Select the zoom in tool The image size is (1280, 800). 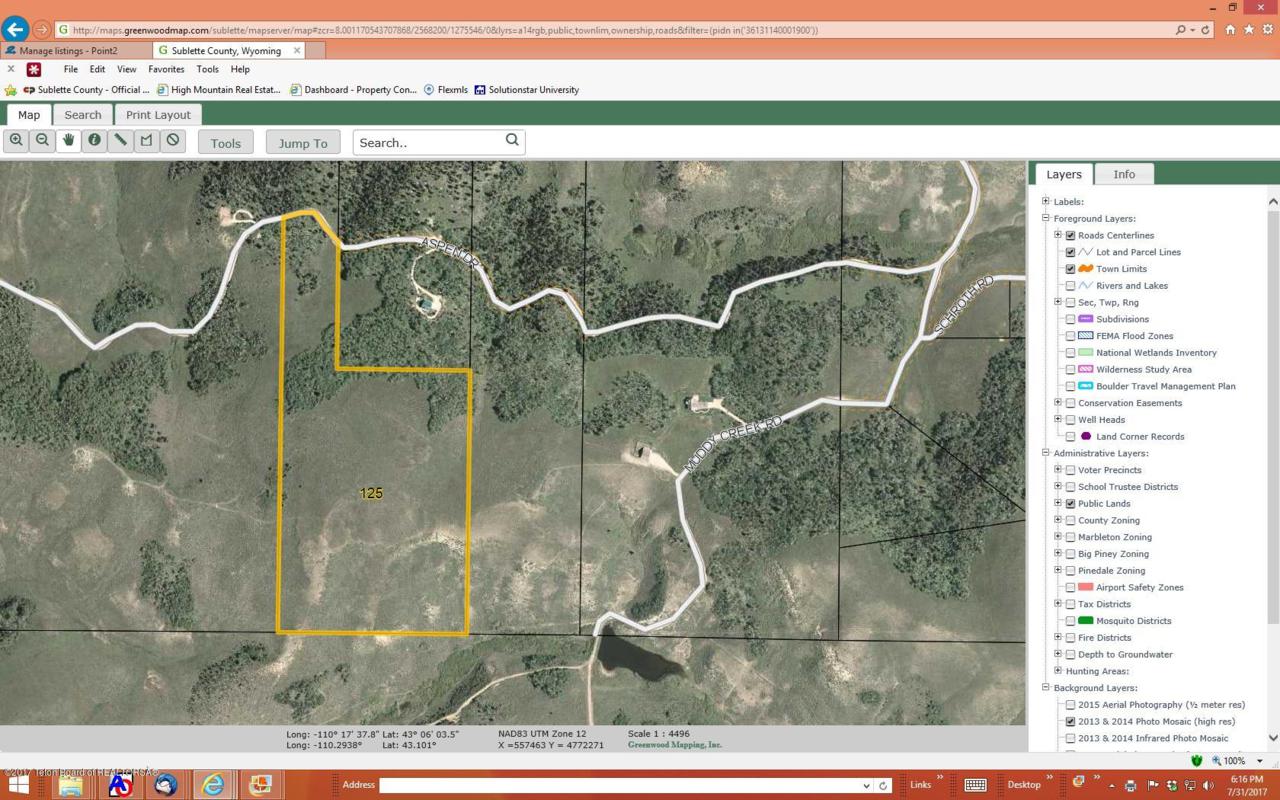tap(16, 141)
